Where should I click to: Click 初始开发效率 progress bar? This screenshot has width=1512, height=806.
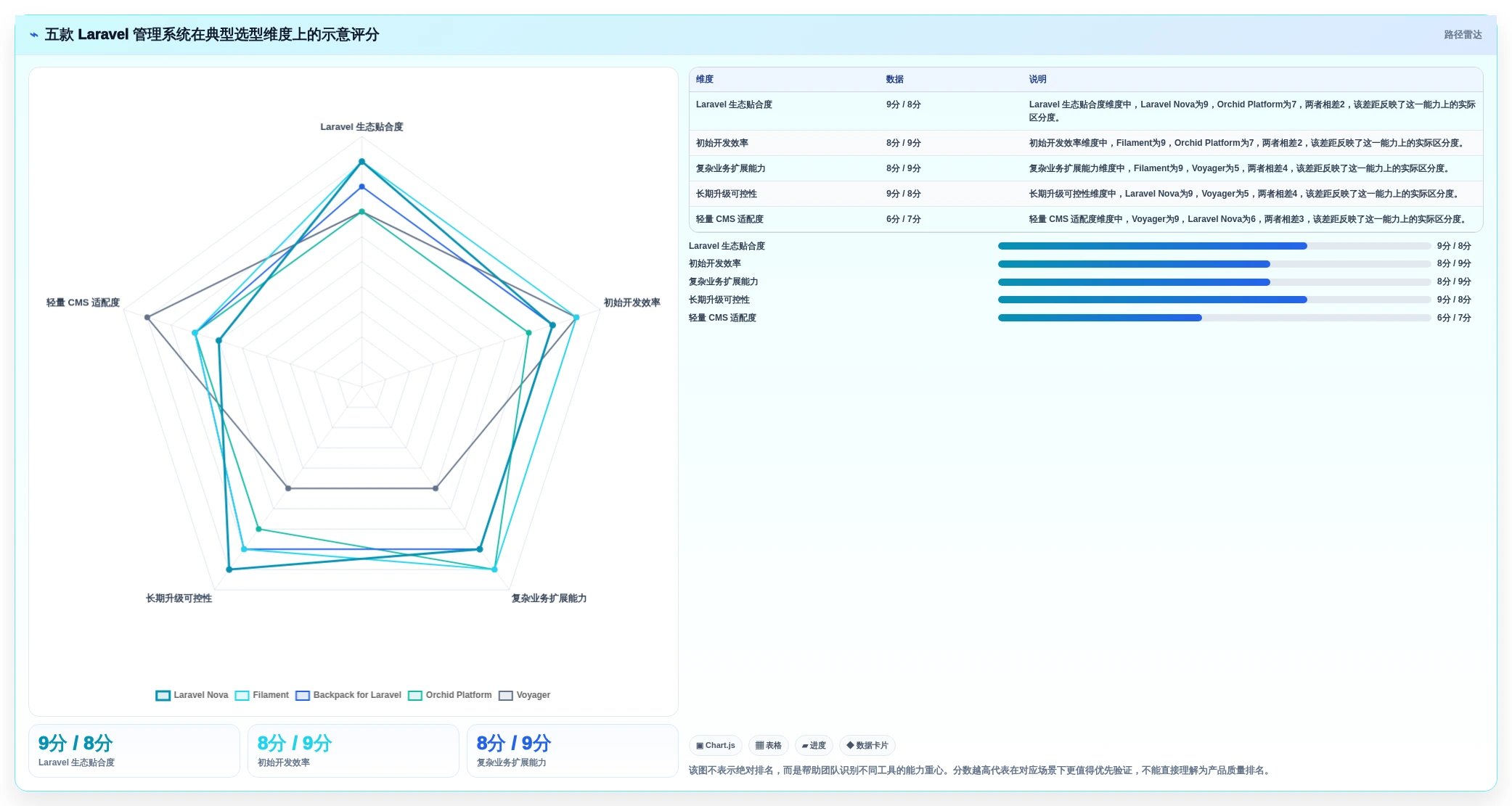[1214, 264]
